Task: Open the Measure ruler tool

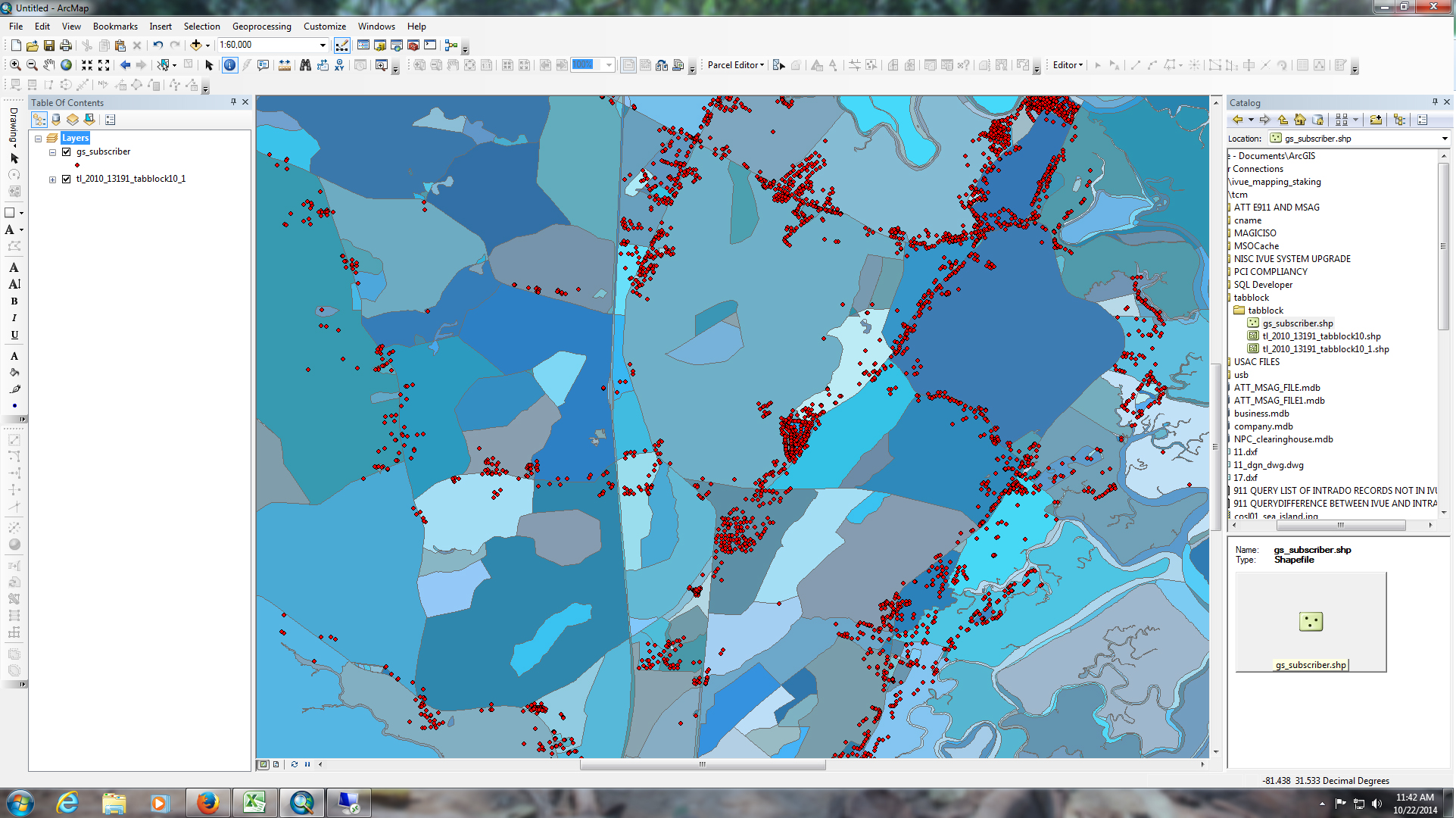Action: (x=284, y=65)
